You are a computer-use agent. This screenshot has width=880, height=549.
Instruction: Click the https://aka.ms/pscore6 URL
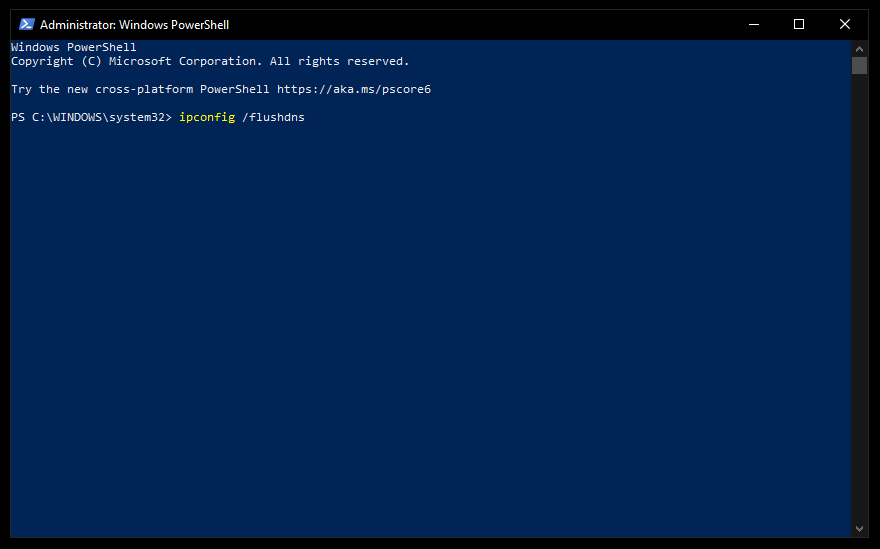(x=353, y=89)
